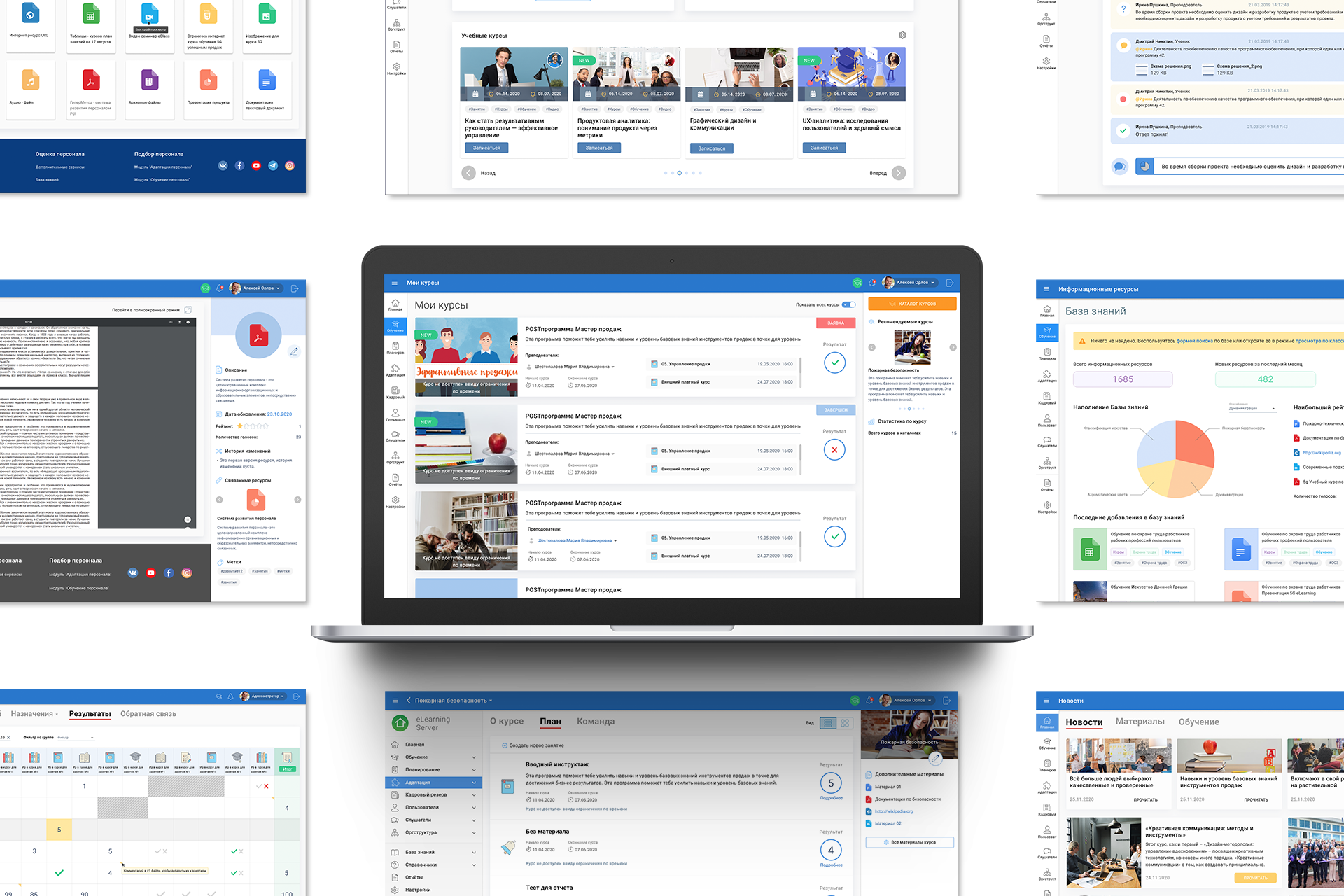Toggle Показать всех курсы switch

849,304
